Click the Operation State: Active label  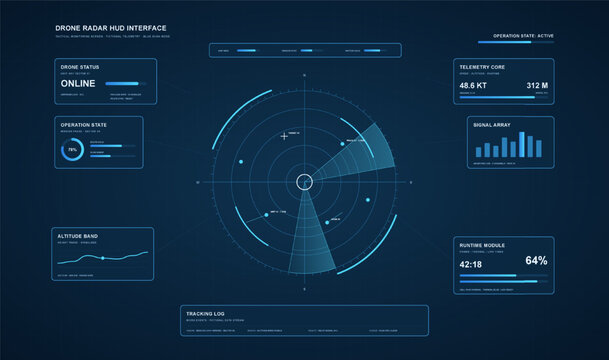click(524, 36)
